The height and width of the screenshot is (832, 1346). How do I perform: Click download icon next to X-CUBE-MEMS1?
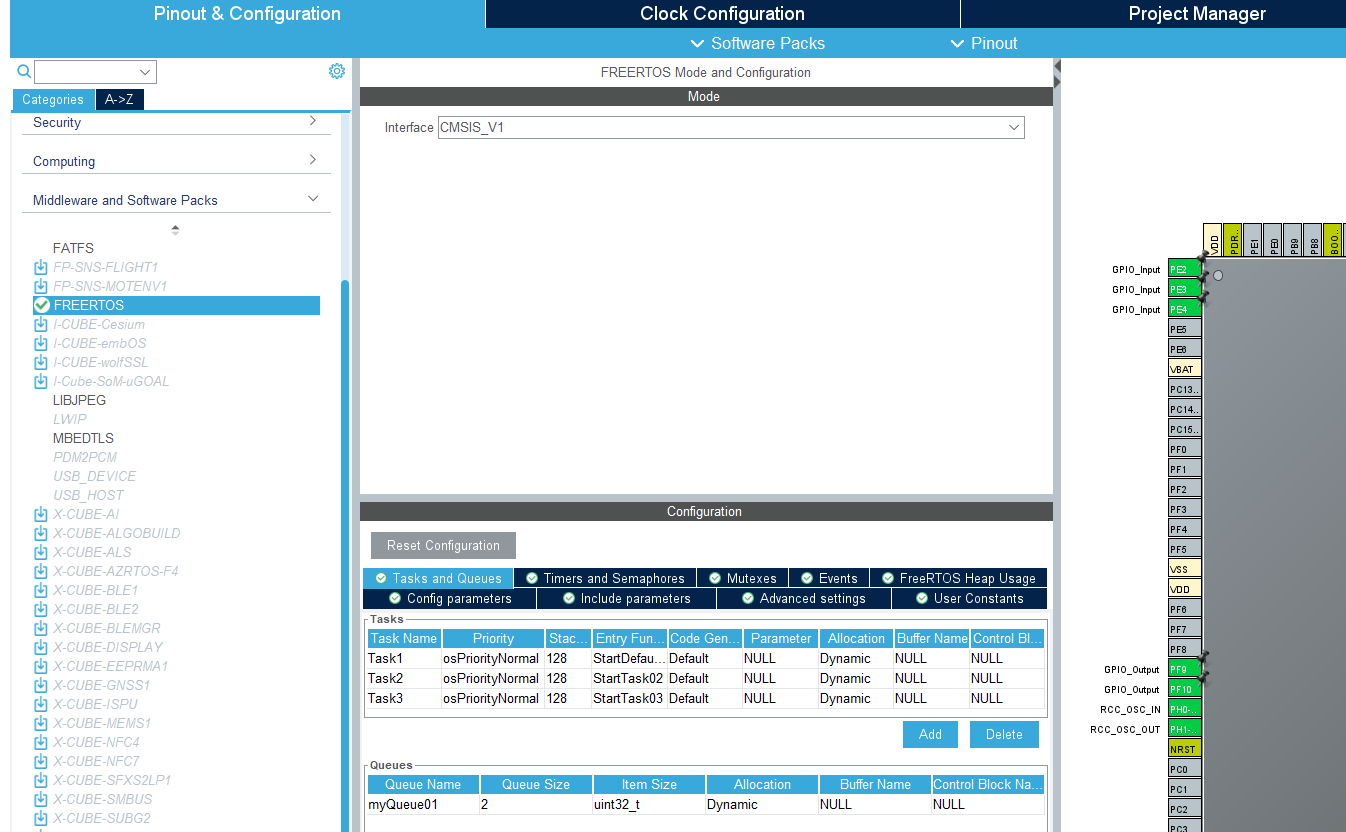click(x=41, y=723)
